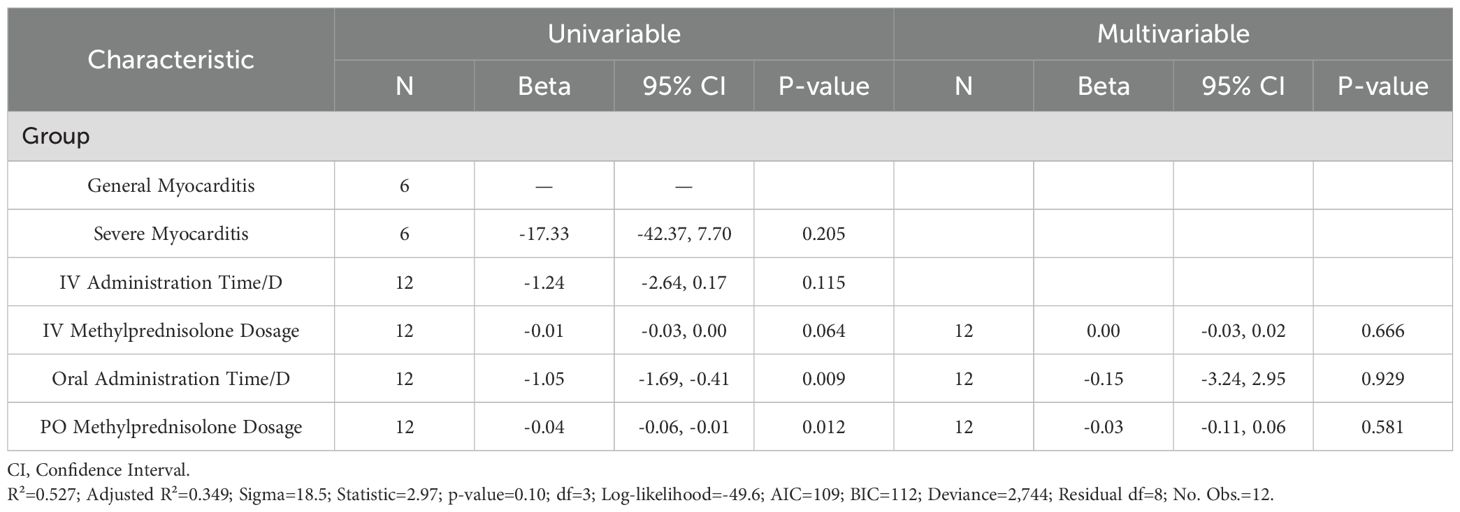Select the P-value cell 0.205
Screen dimensions: 1460x512
(824, 234)
